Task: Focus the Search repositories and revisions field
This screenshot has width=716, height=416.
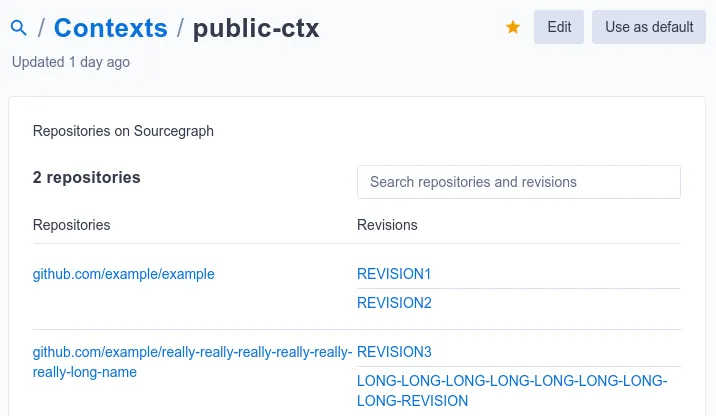Action: point(519,182)
